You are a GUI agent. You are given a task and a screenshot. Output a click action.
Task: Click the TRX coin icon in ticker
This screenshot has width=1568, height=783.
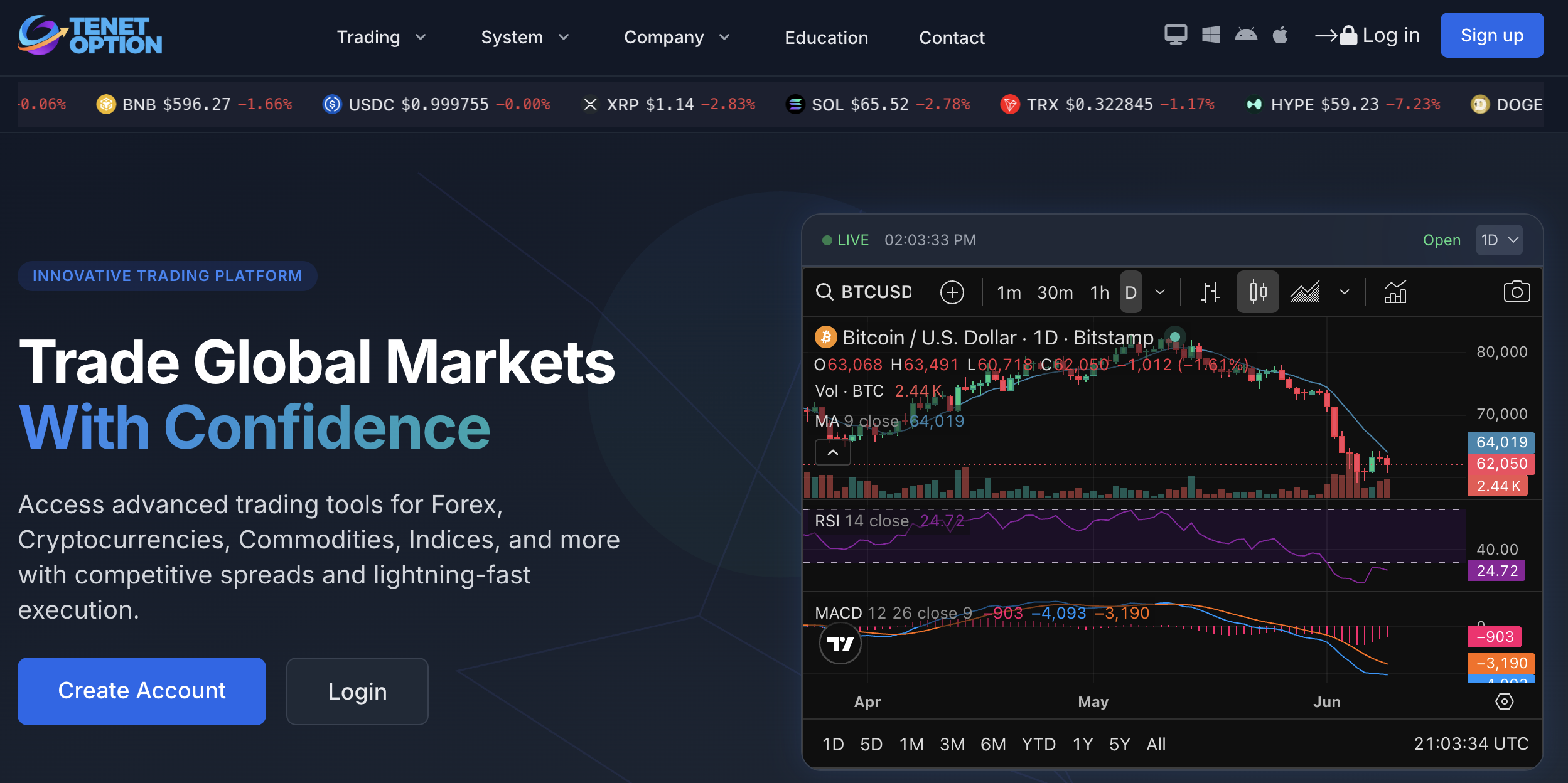coord(1010,104)
